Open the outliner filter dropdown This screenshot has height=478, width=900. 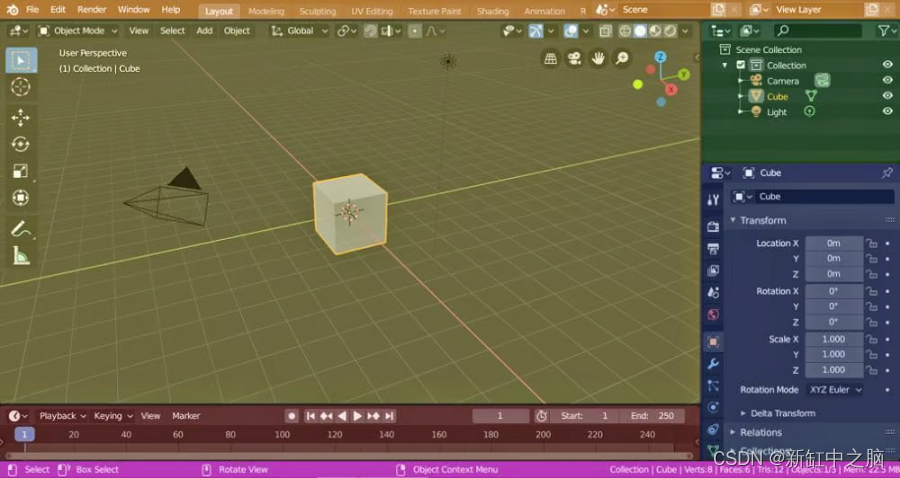886,31
